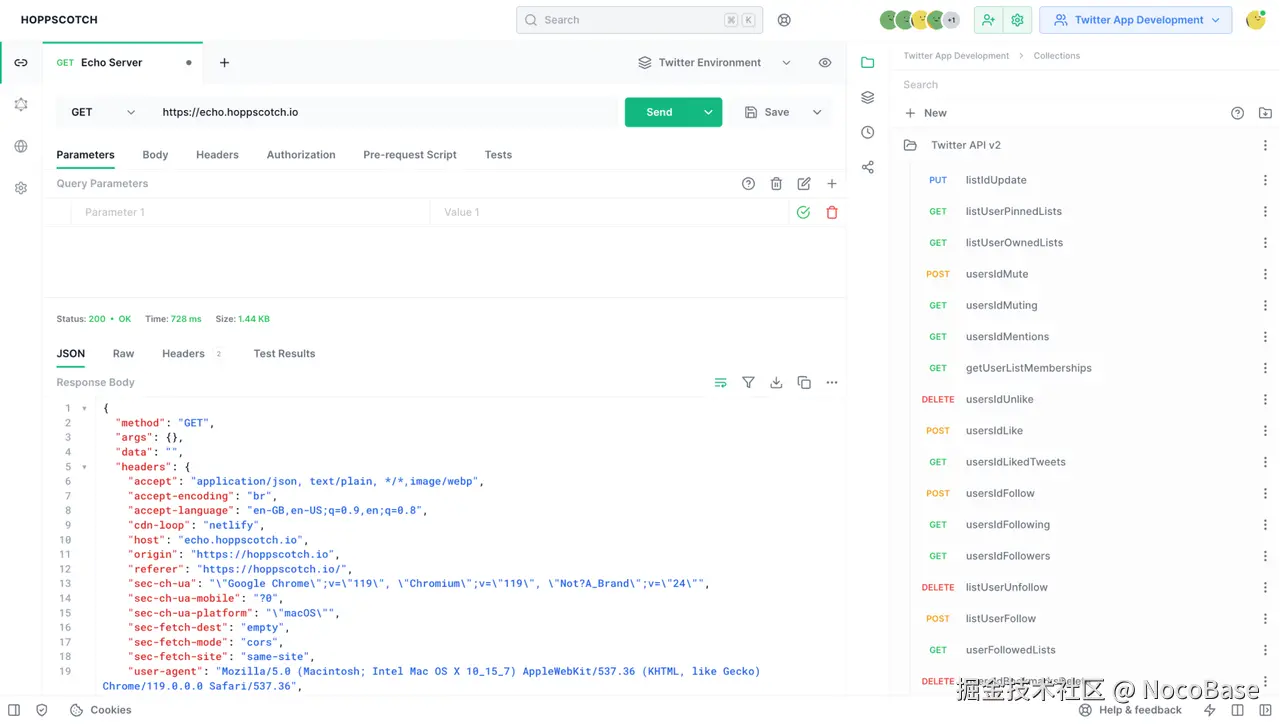Open workspace settings gear icon in header
Viewport: 1280px width, 724px height.
1018,20
